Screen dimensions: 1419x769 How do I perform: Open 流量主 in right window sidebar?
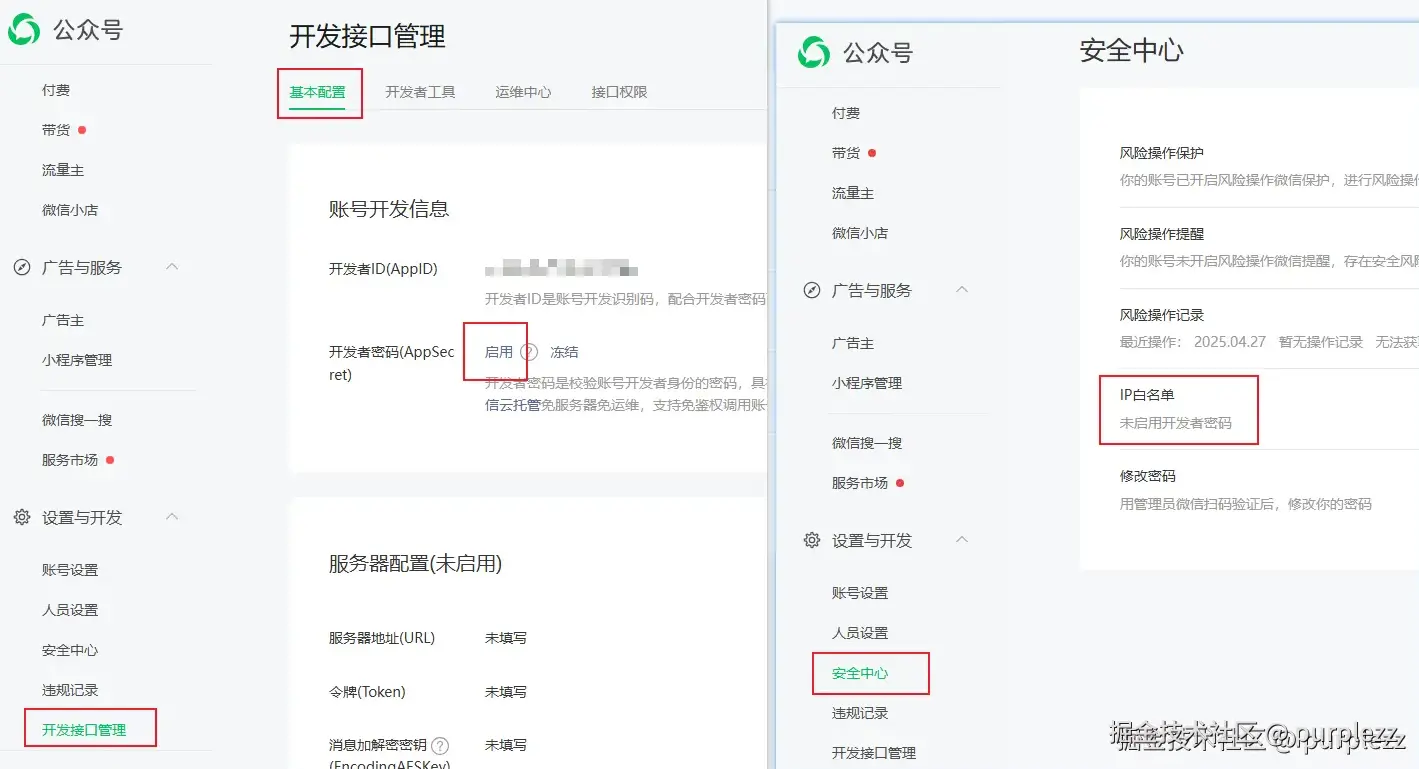pyautogui.click(x=853, y=193)
